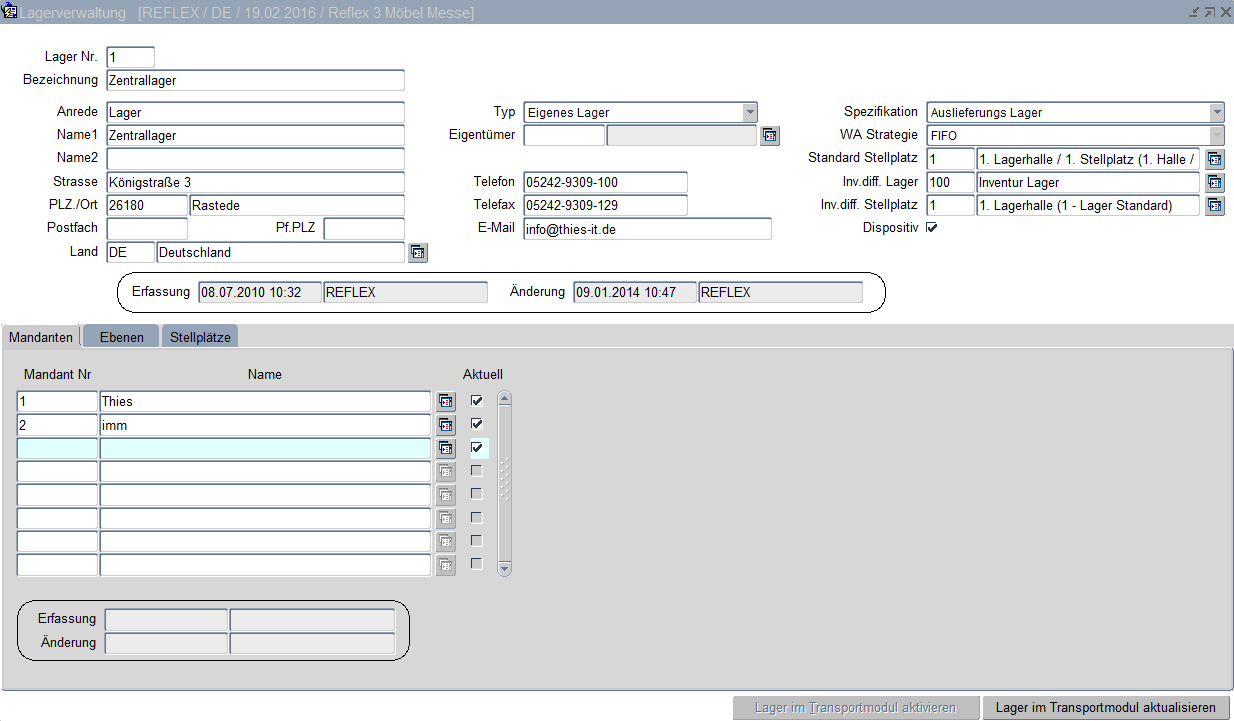Open lookup icon for Inv.diff. Stellplatz
The height and width of the screenshot is (721, 1234).
tap(1215, 205)
